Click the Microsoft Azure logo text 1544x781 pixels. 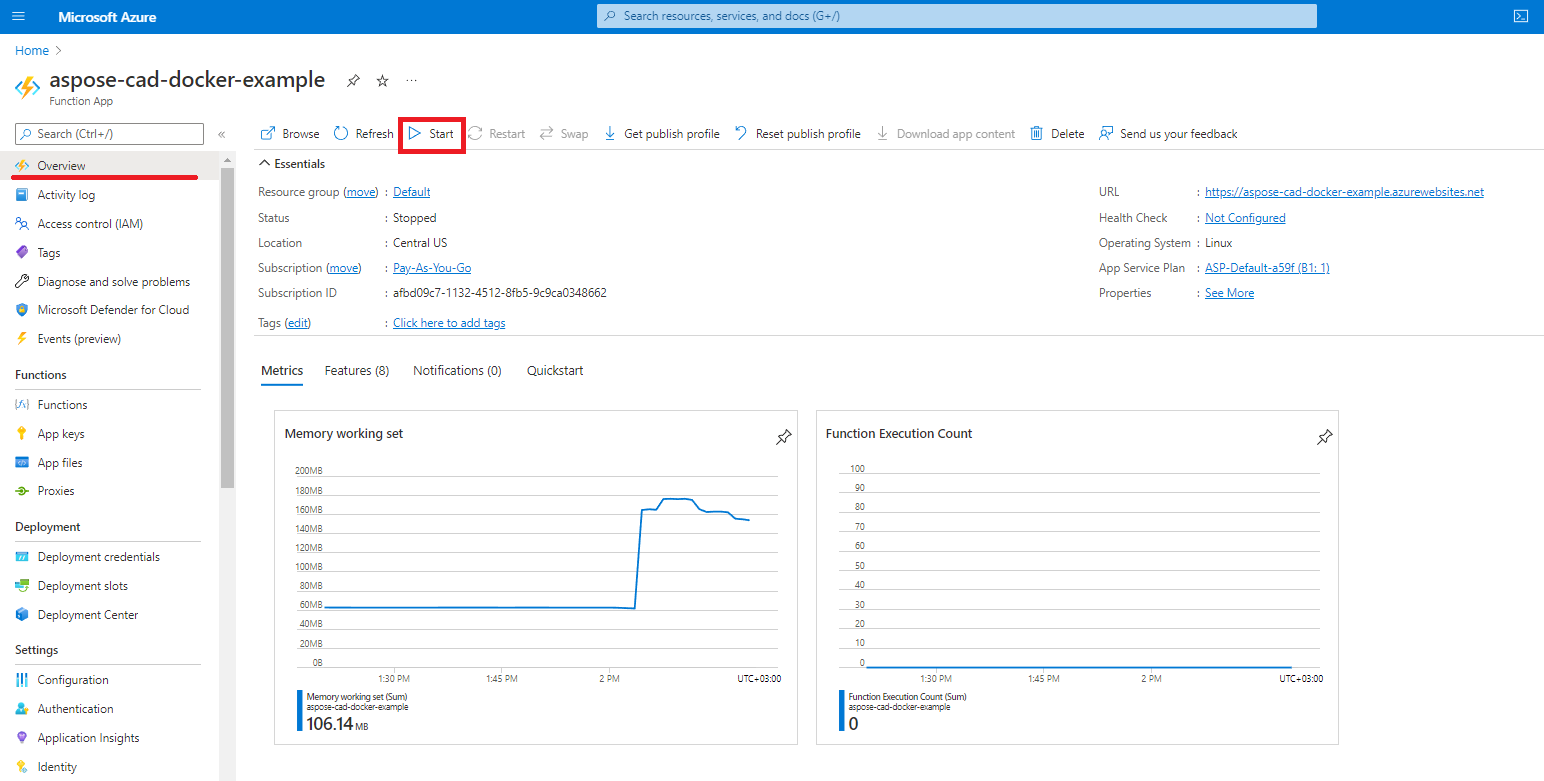click(x=107, y=17)
